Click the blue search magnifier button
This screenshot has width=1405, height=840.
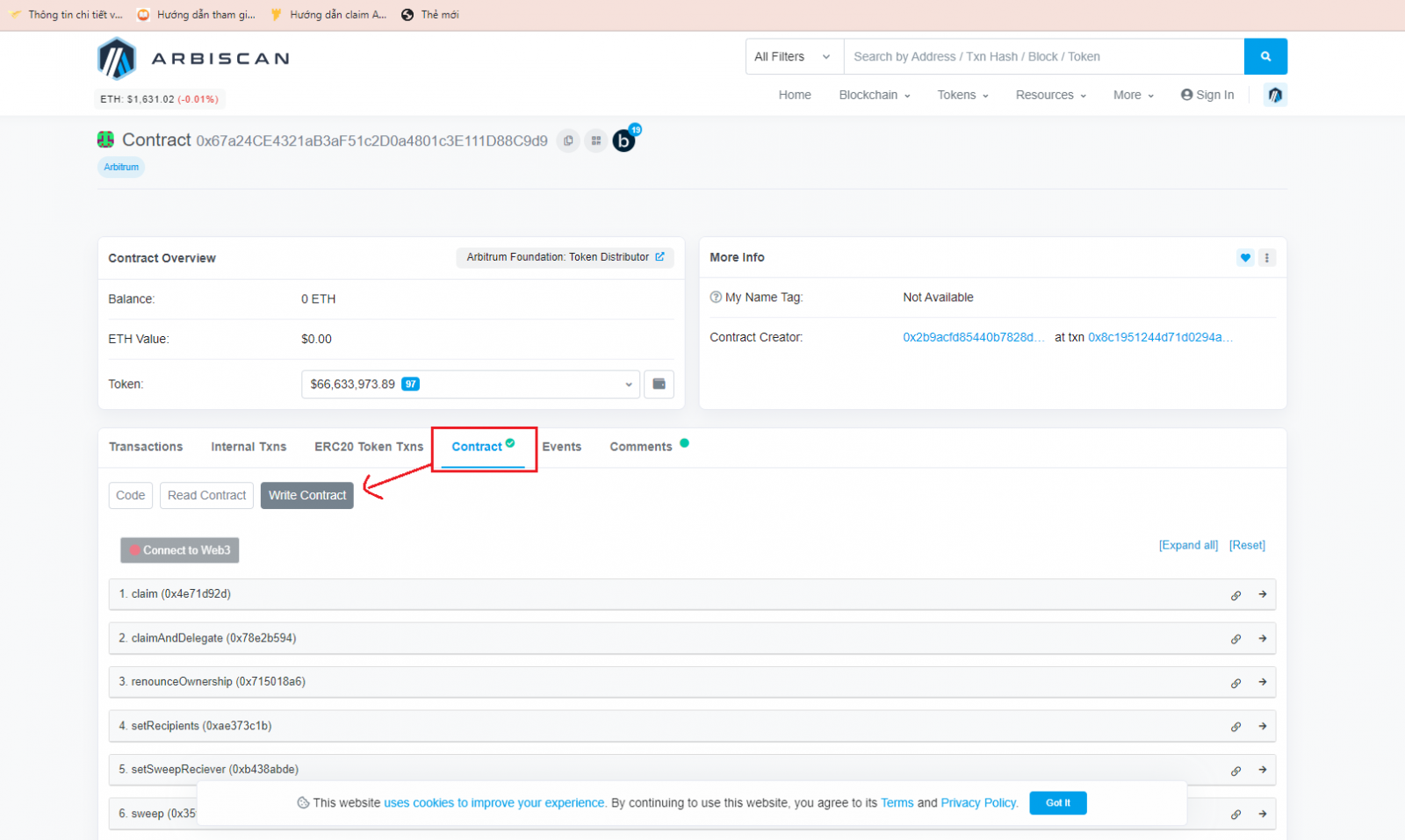1265,56
